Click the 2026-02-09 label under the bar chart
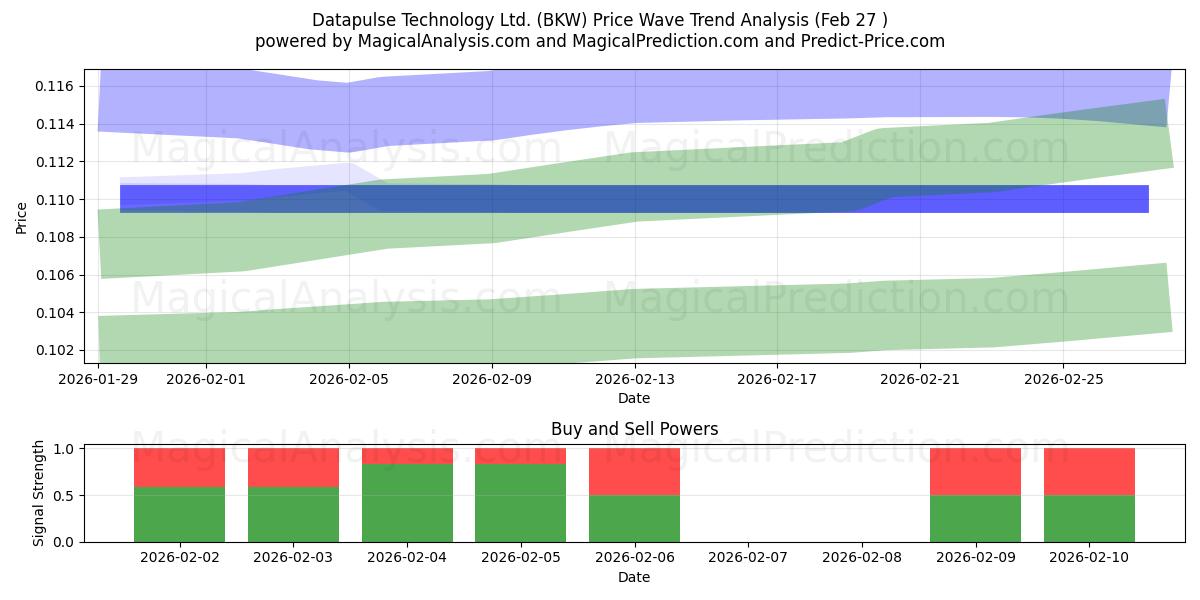1200x600 pixels. tap(975, 559)
